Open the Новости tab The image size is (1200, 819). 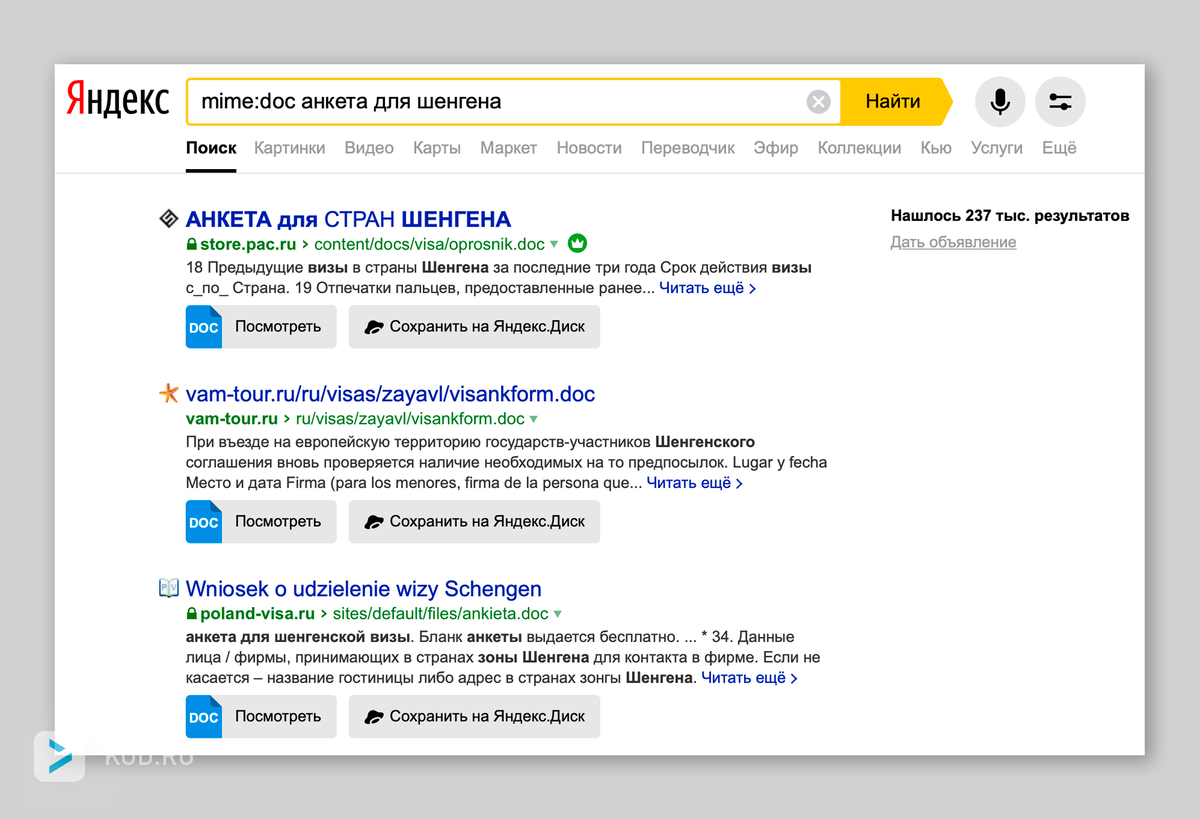pos(589,148)
